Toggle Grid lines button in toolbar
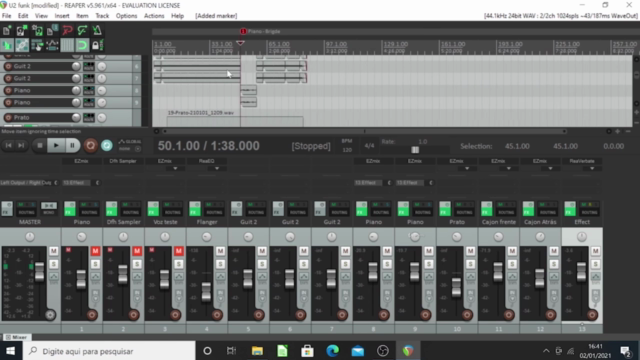The height and width of the screenshot is (360, 640). tap(67, 45)
